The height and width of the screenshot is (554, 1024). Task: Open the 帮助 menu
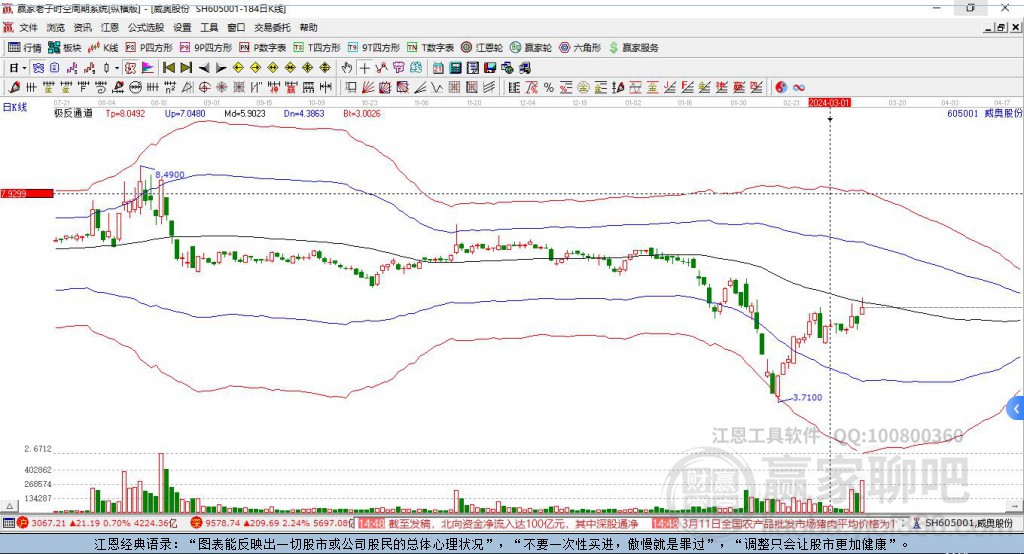click(x=308, y=27)
